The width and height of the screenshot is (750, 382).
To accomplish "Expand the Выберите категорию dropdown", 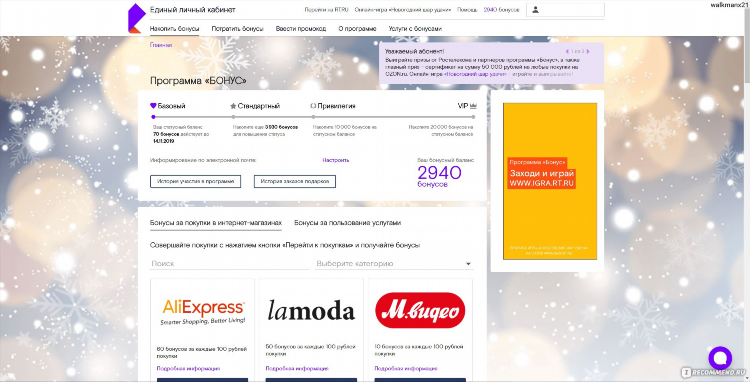I will tap(395, 263).
